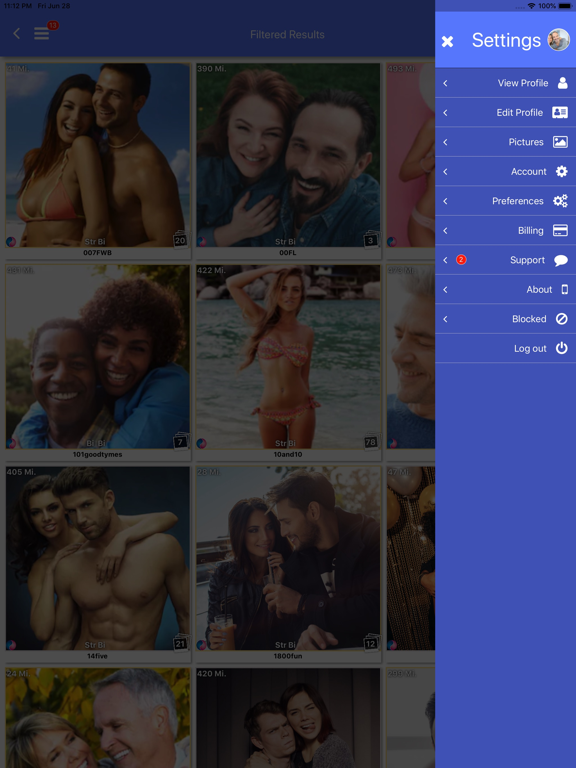Tap the photo count icon on 007FWB

pyautogui.click(x=180, y=240)
